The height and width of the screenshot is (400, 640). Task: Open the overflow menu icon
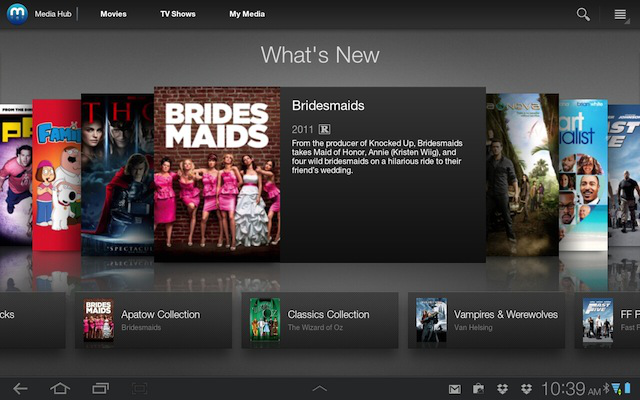[621, 15]
